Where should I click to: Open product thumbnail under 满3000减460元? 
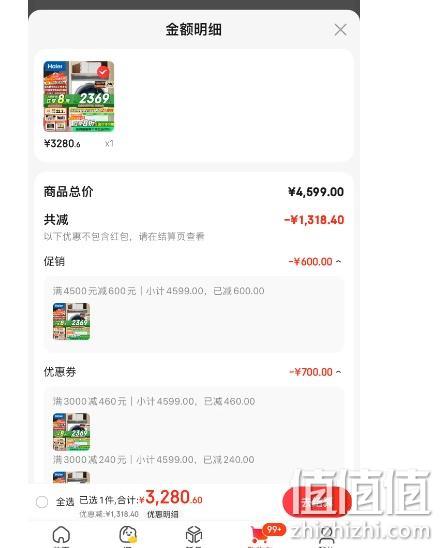pyautogui.click(x=71, y=432)
